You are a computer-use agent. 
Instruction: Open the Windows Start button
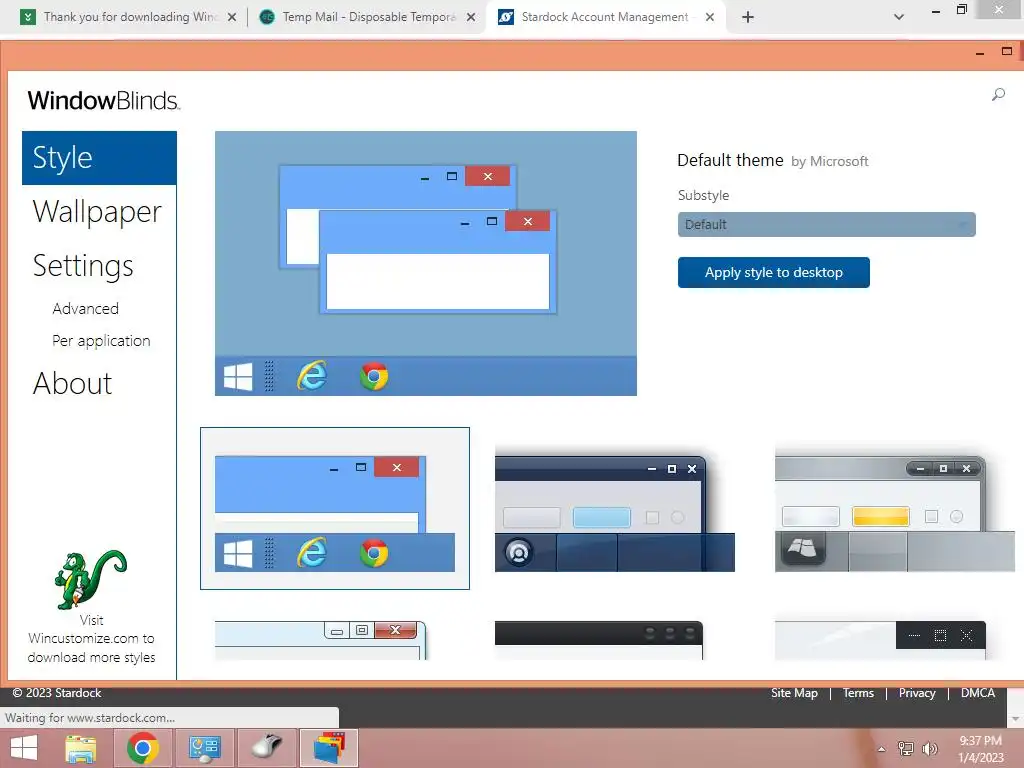(x=24, y=748)
